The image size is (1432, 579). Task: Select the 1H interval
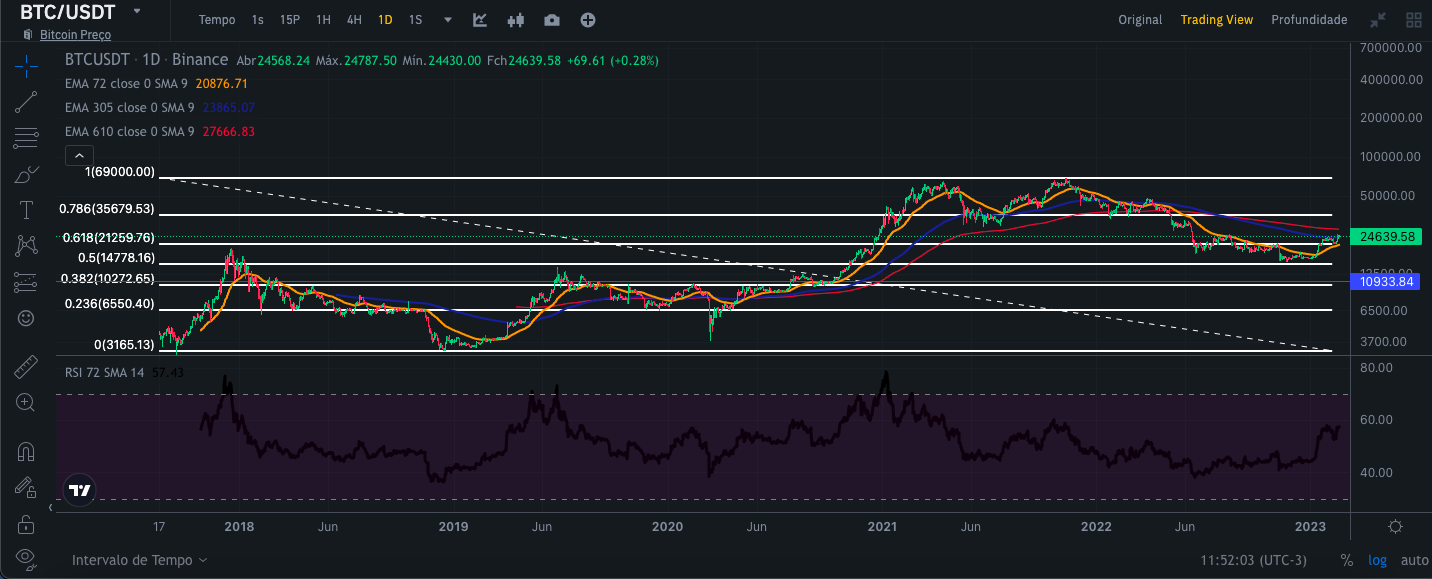pyautogui.click(x=323, y=20)
